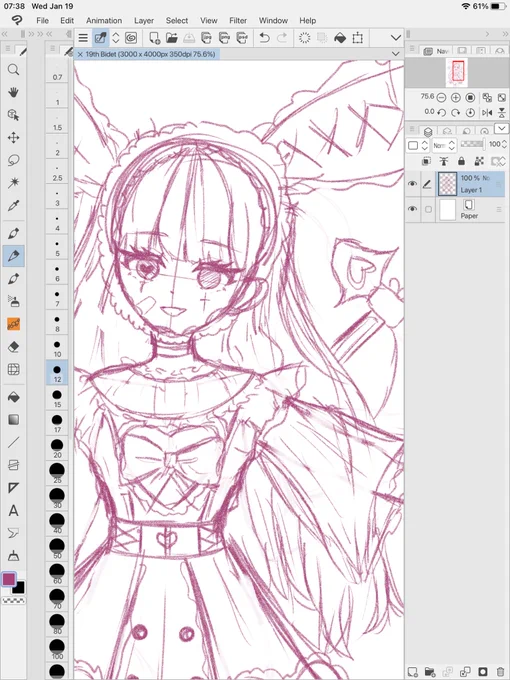Delete layer with trash icon
This screenshot has width=510, height=680.
(501, 671)
